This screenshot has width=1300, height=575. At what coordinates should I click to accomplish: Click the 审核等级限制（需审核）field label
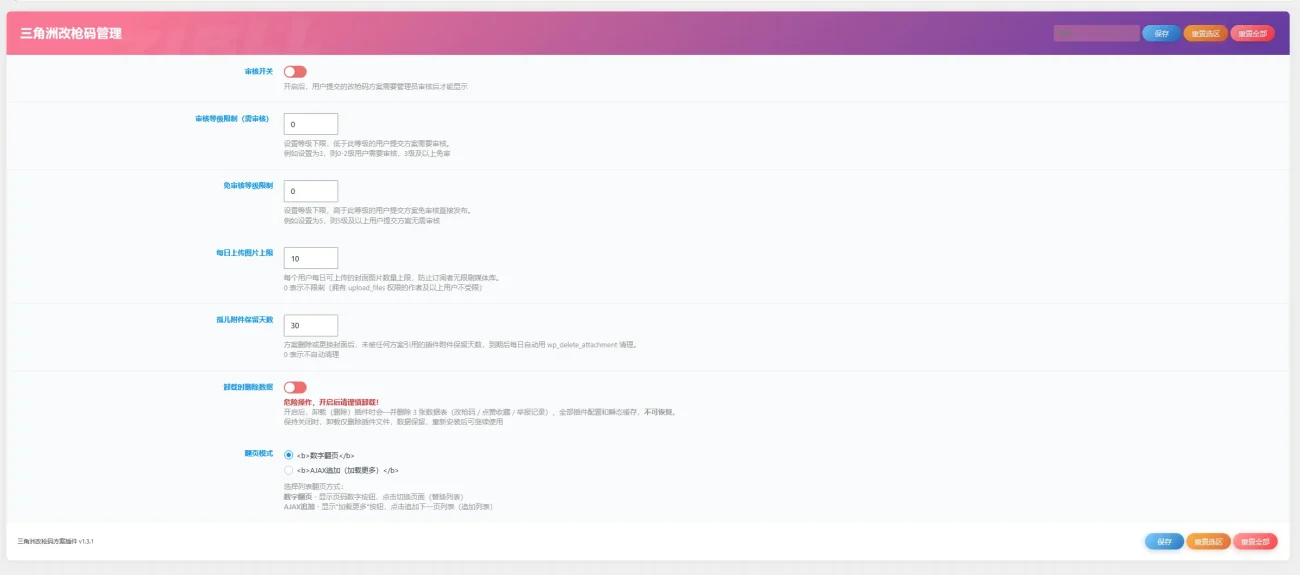[x=232, y=119]
